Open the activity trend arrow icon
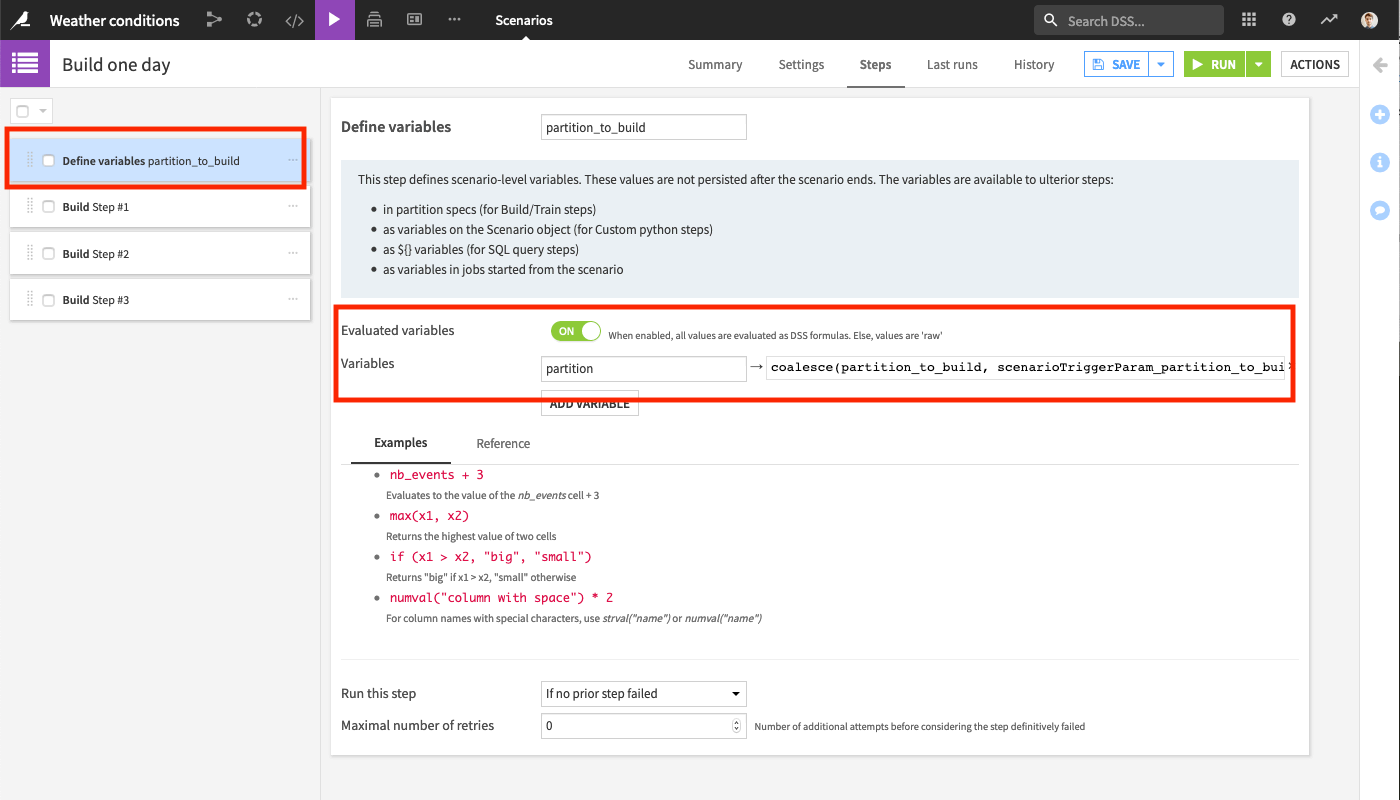Viewport: 1400px width, 800px height. click(x=1328, y=20)
